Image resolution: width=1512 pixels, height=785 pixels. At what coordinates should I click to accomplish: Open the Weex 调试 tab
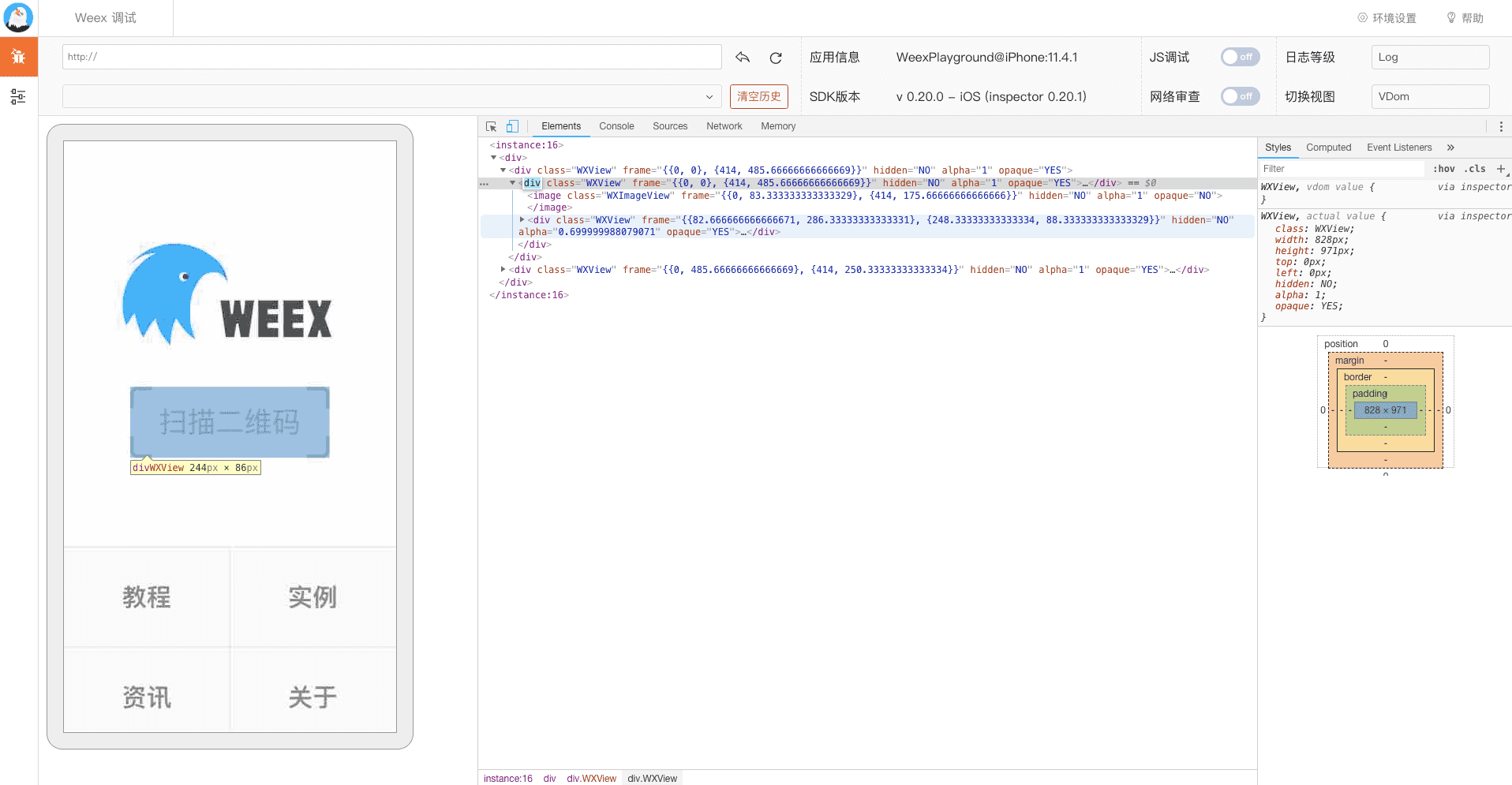click(106, 18)
